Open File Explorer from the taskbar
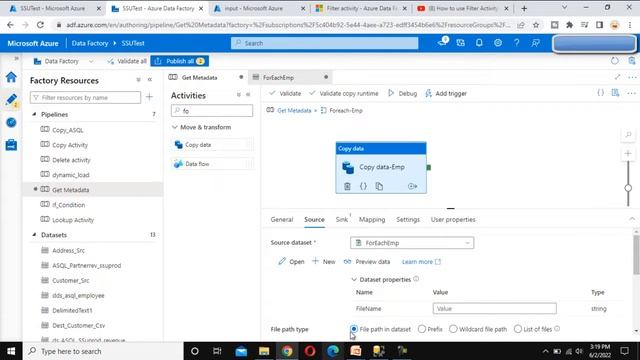Viewport: 640px width, 360px height. pyautogui.click(x=264, y=351)
